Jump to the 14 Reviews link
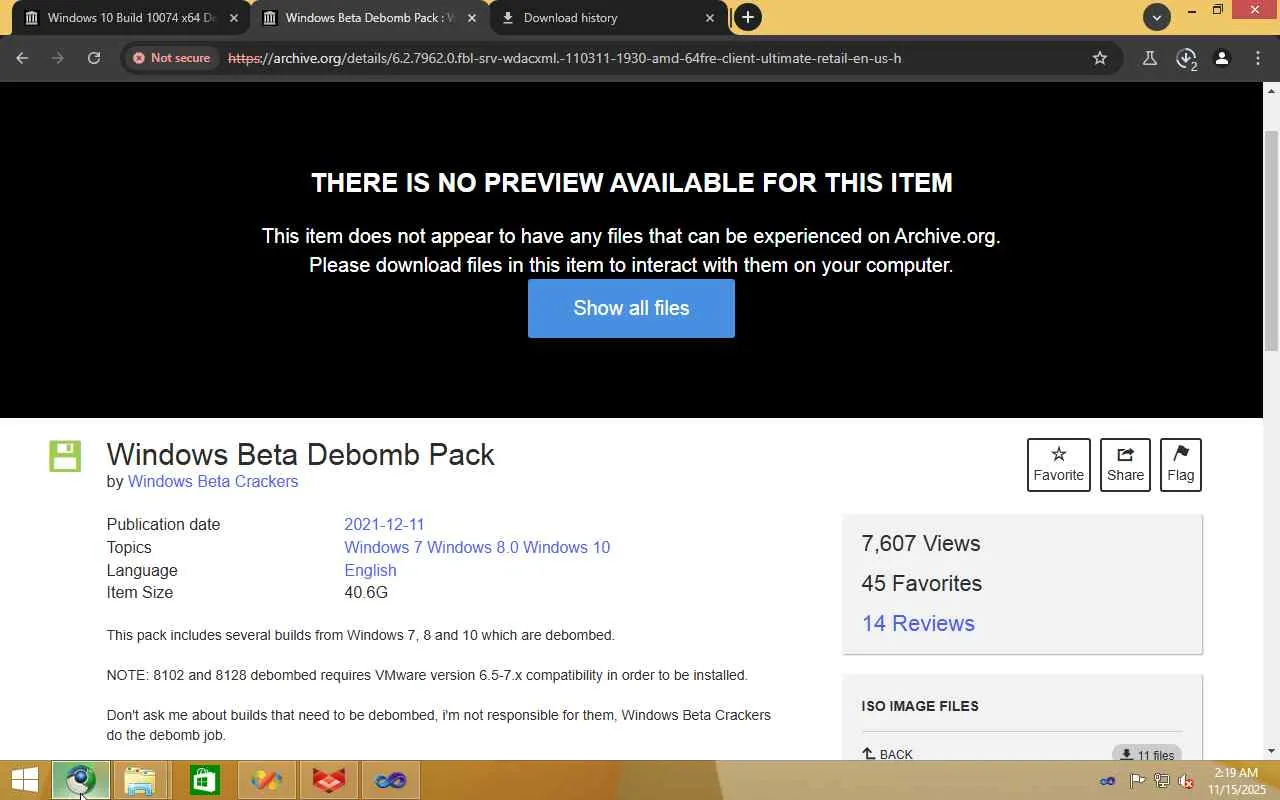 click(918, 623)
